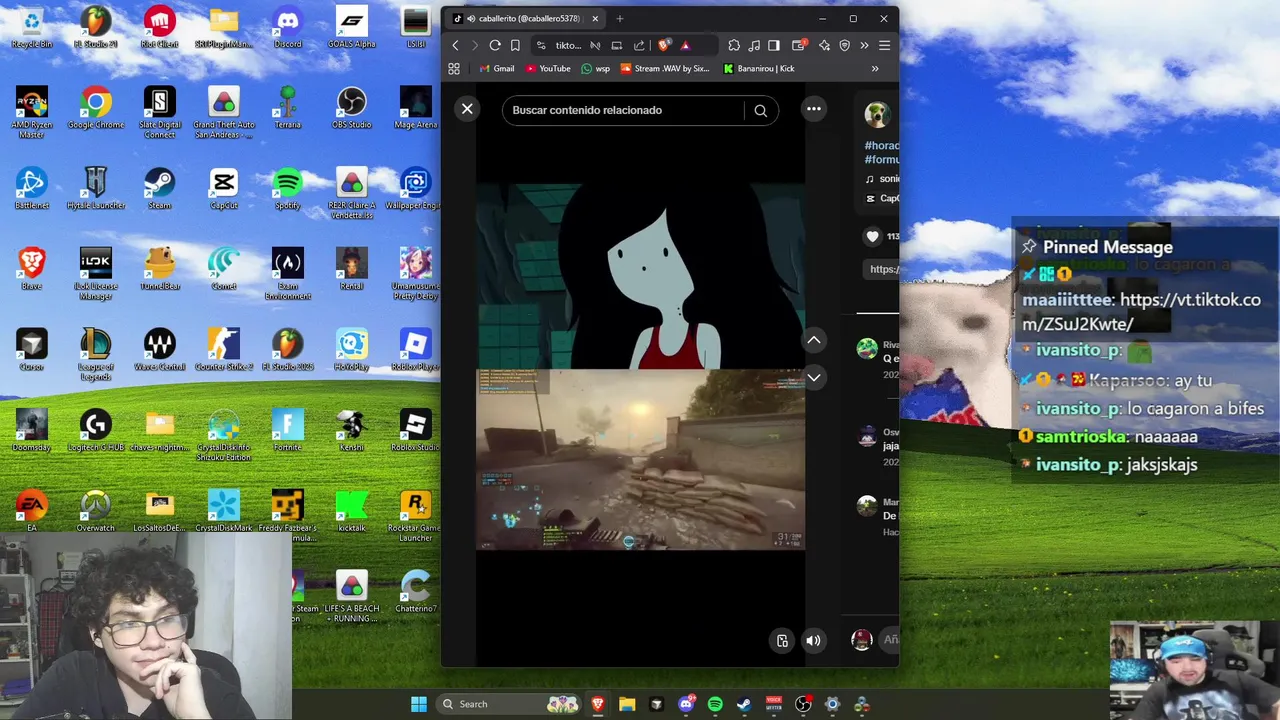The width and height of the screenshot is (1280, 720).
Task: Open Spotify from taskbar
Action: coord(715,704)
